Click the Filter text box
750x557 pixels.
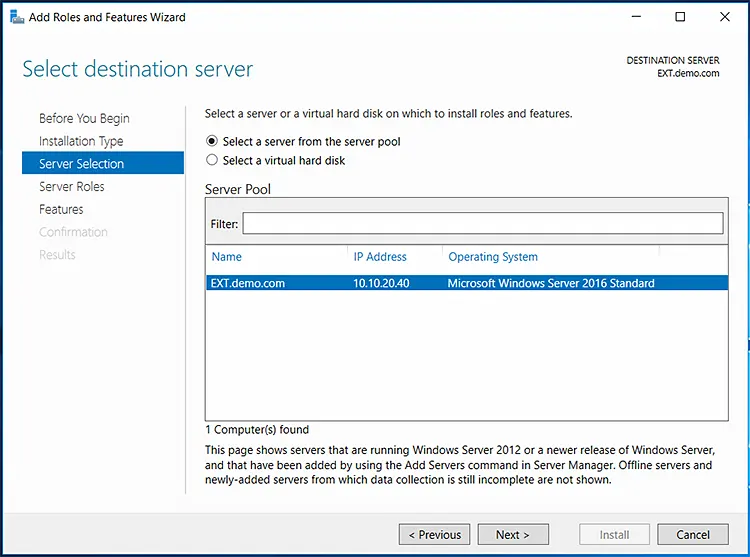pyautogui.click(x=483, y=223)
